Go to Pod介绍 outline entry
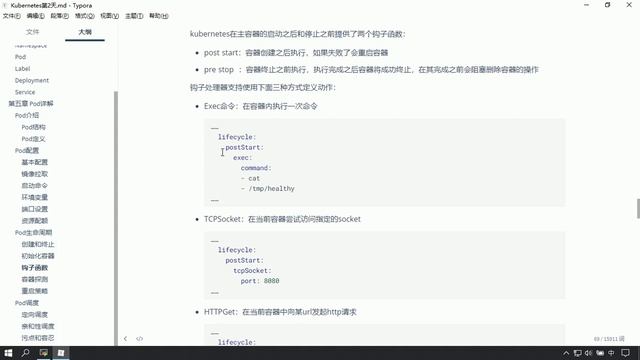 click(x=27, y=116)
